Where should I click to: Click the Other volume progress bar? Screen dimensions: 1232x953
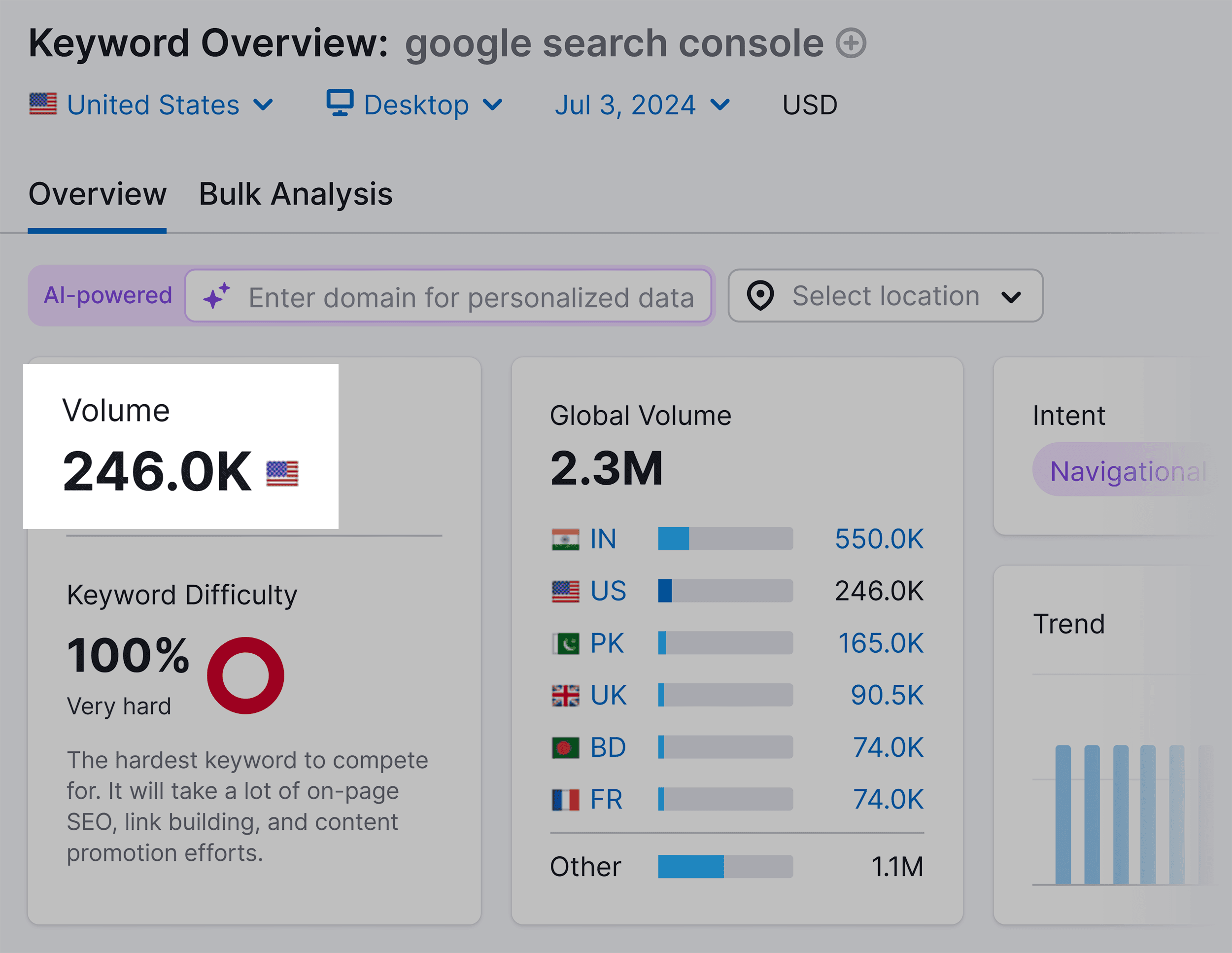[725, 867]
